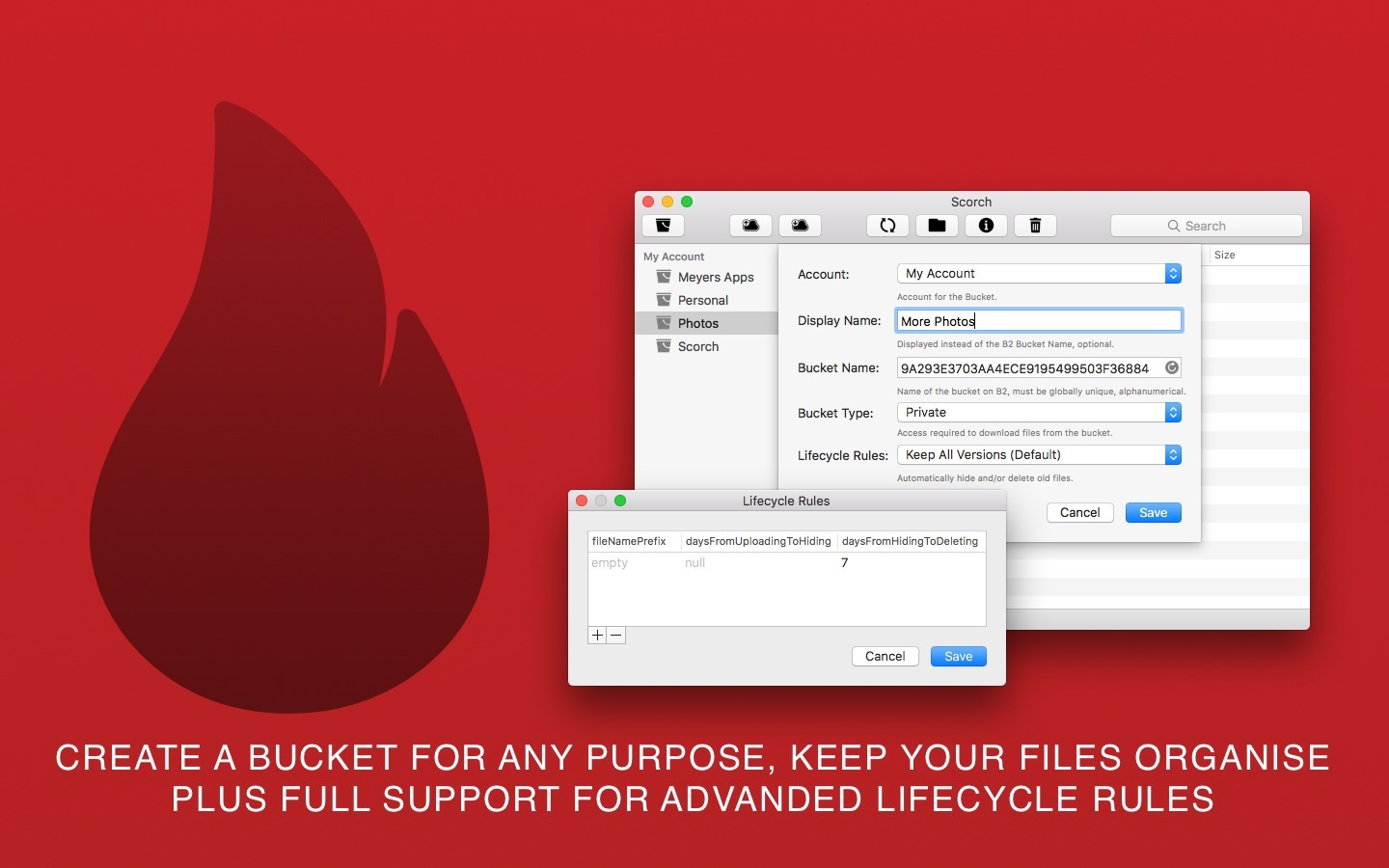Screen dimensions: 1389x868
Task: Click Save in the bucket sheet
Action: (x=1154, y=513)
